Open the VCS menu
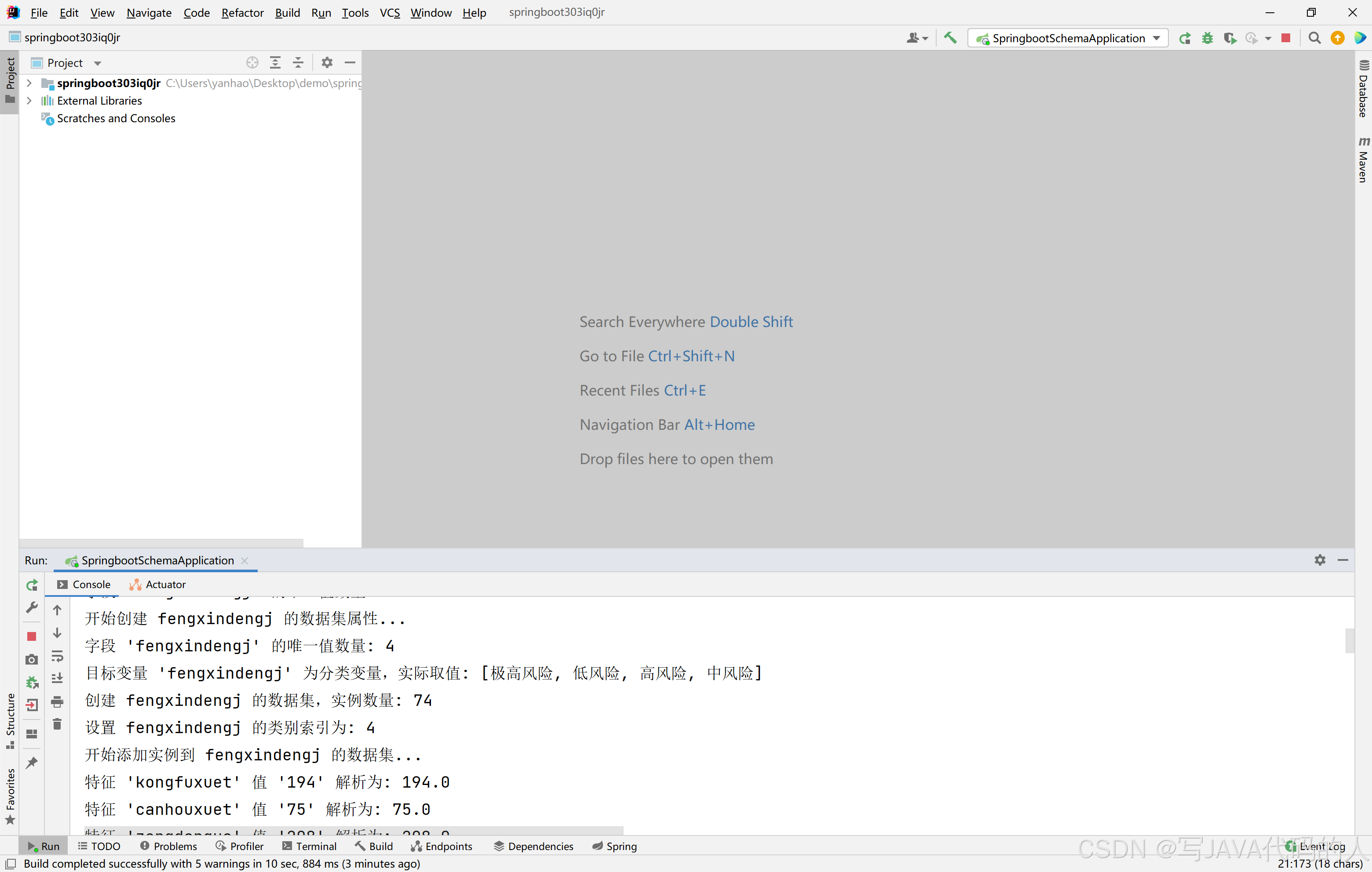Image resolution: width=1372 pixels, height=872 pixels. 390,13
